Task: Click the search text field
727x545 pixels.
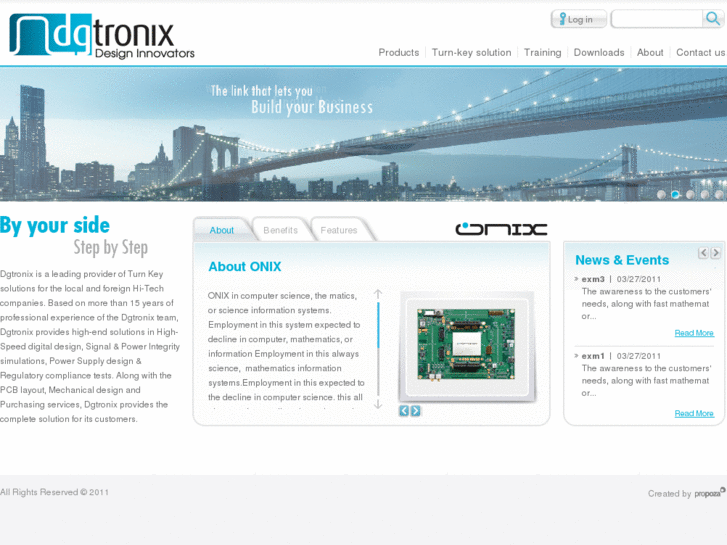Action: click(x=657, y=19)
